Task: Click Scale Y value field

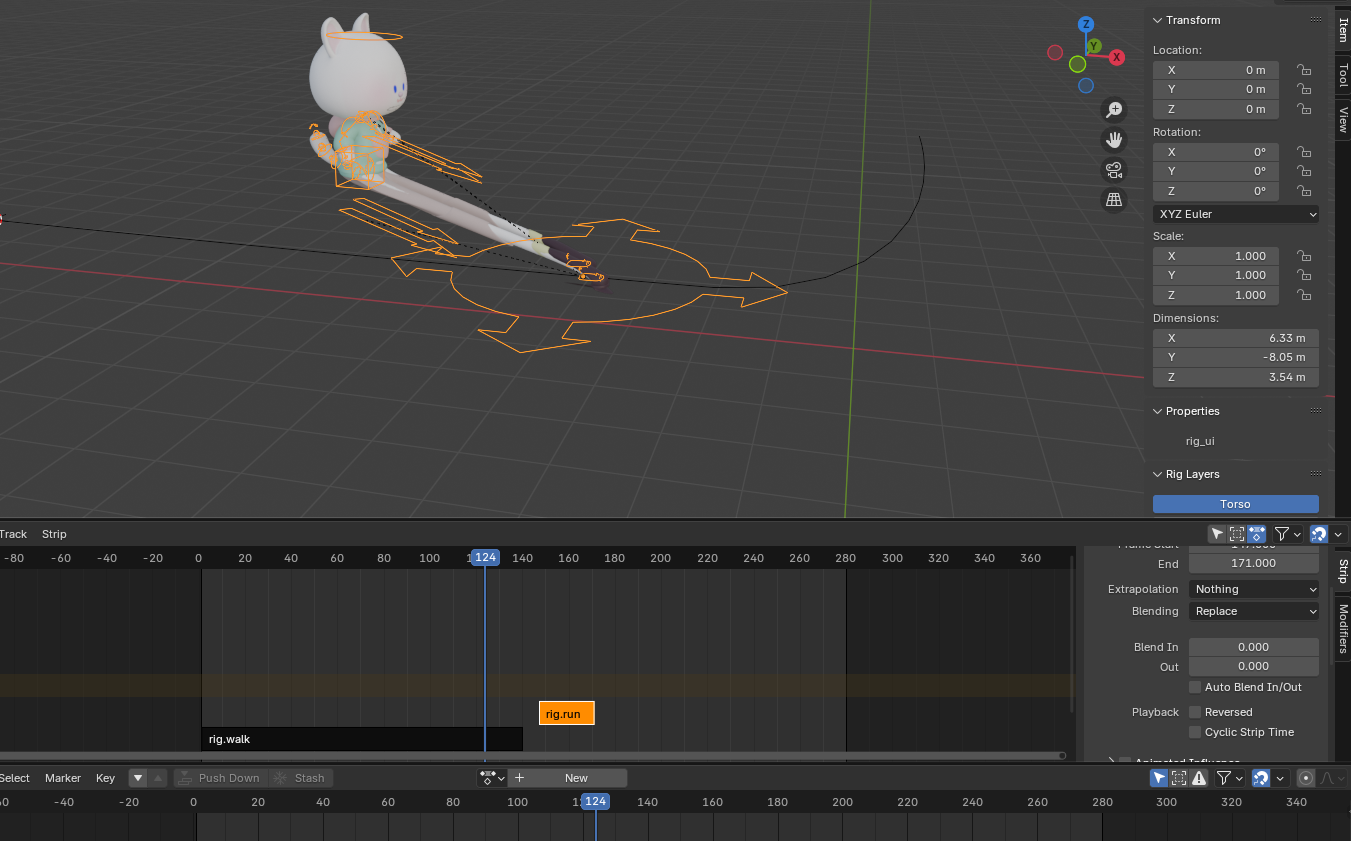Action: coord(1216,275)
